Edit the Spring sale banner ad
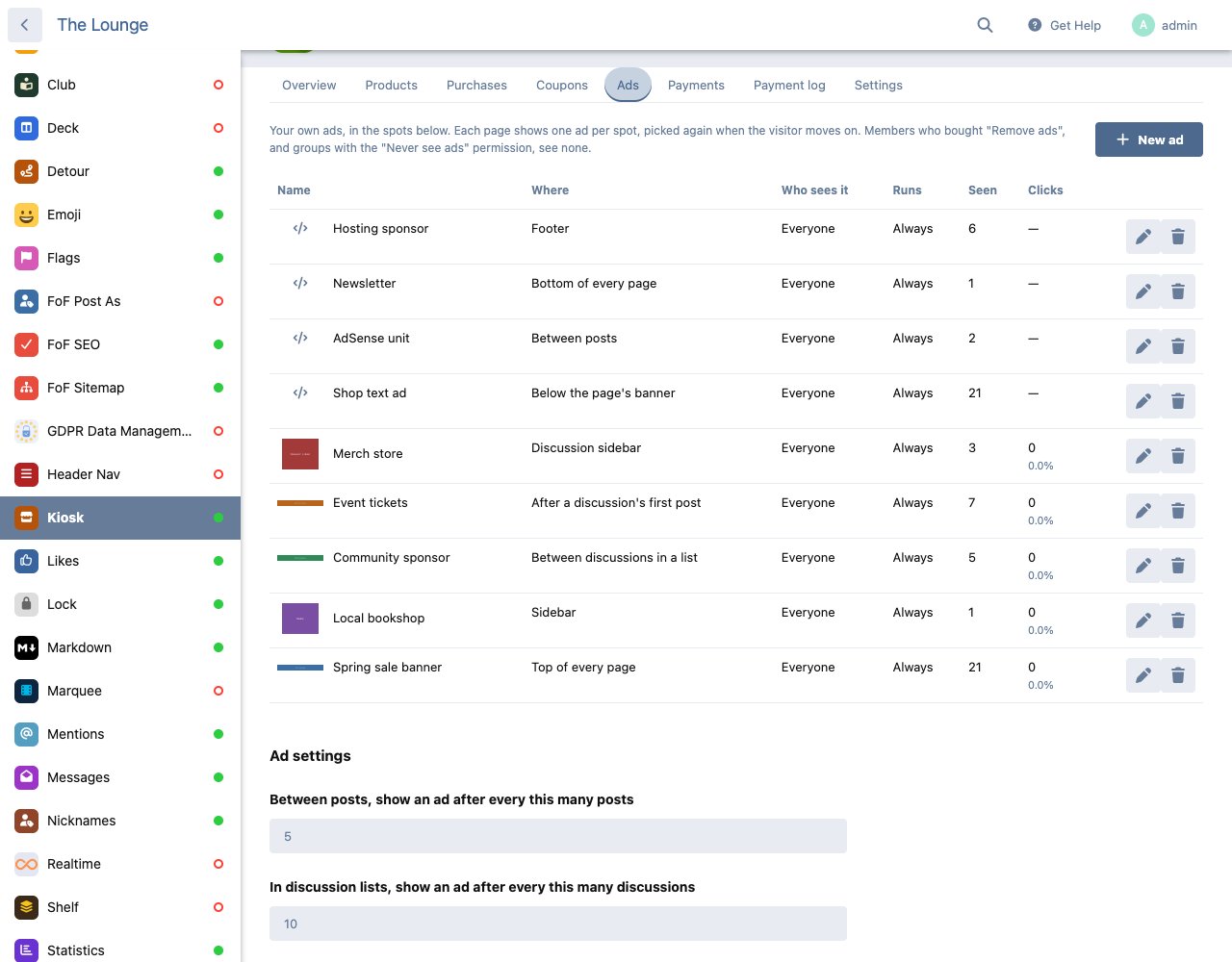1232x962 pixels. coord(1143,675)
